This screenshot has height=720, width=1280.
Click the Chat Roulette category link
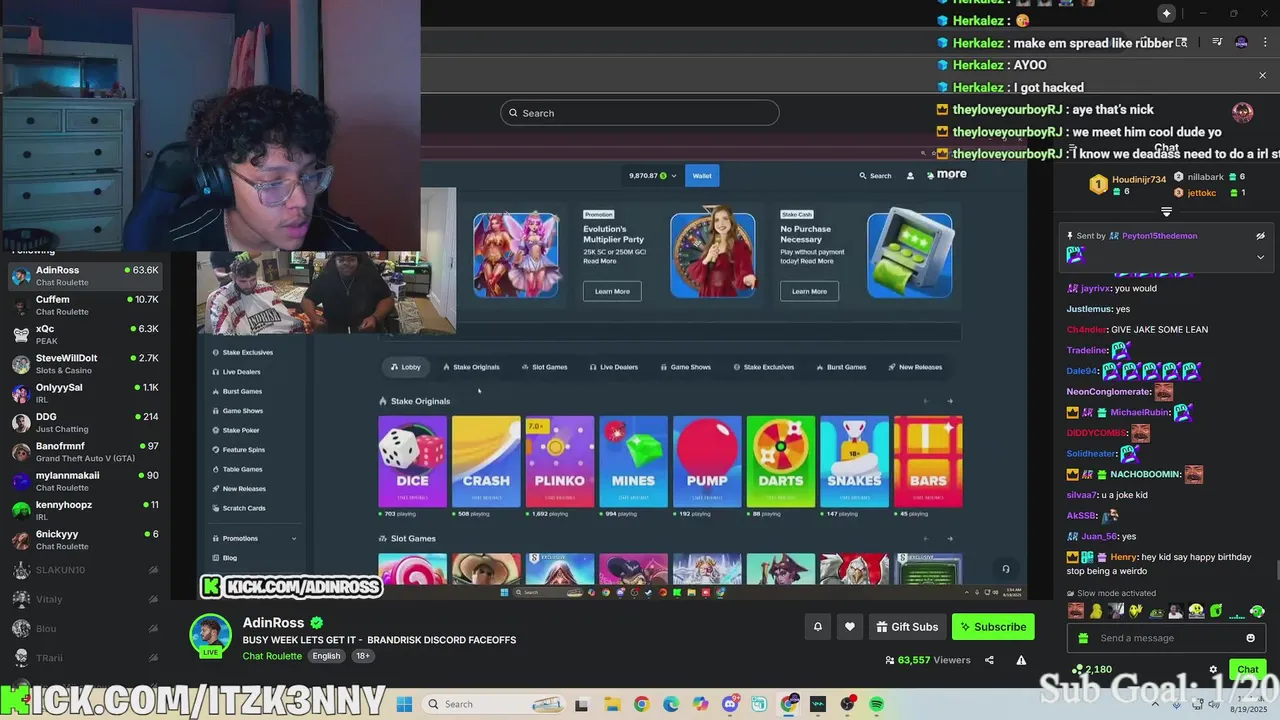[x=272, y=656]
